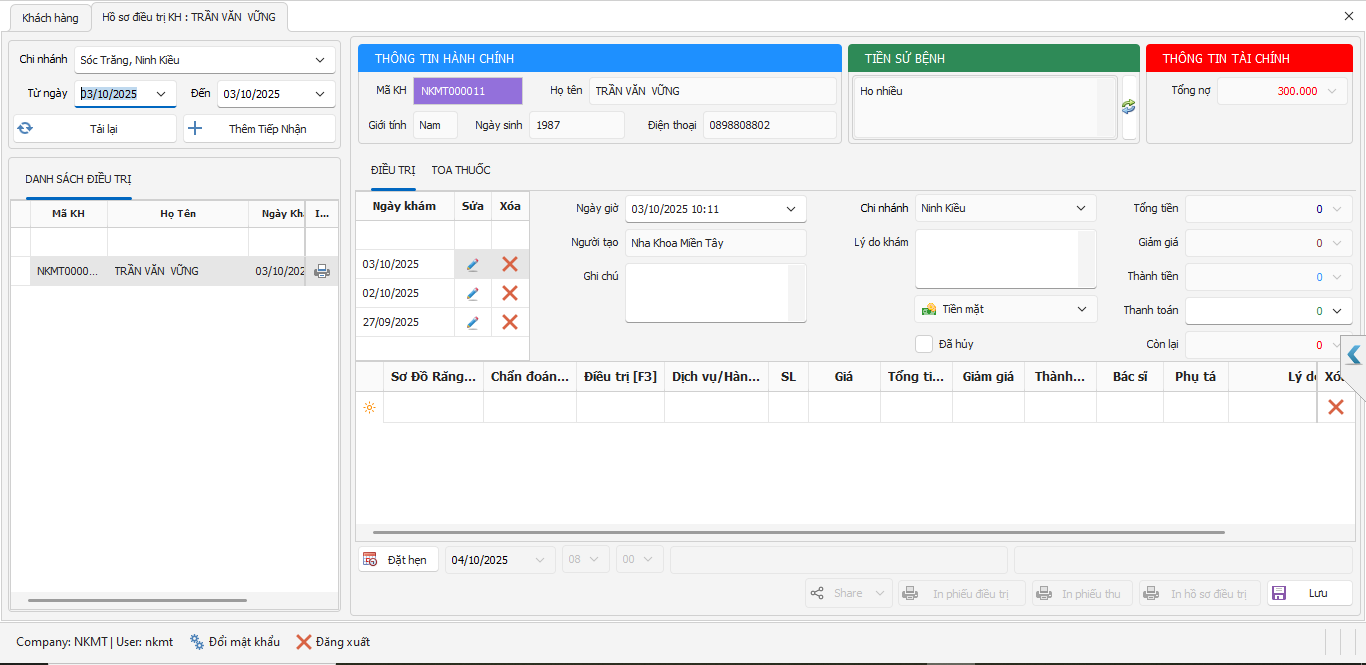Image resolution: width=1366 pixels, height=665 pixels.
Task: Click Đăng xuất to log out
Action: tap(333, 642)
